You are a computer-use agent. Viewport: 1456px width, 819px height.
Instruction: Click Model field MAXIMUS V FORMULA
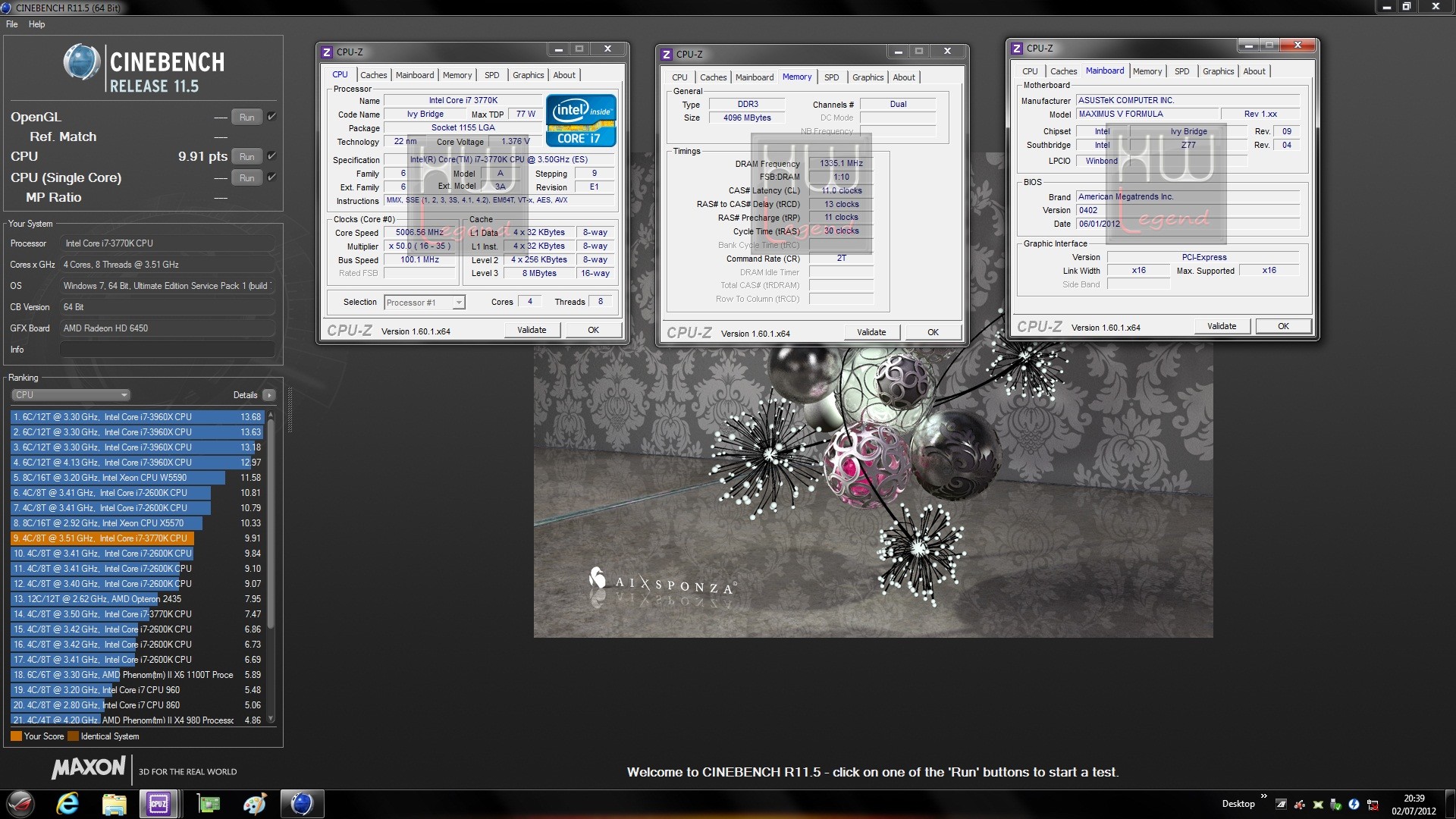[1147, 115]
